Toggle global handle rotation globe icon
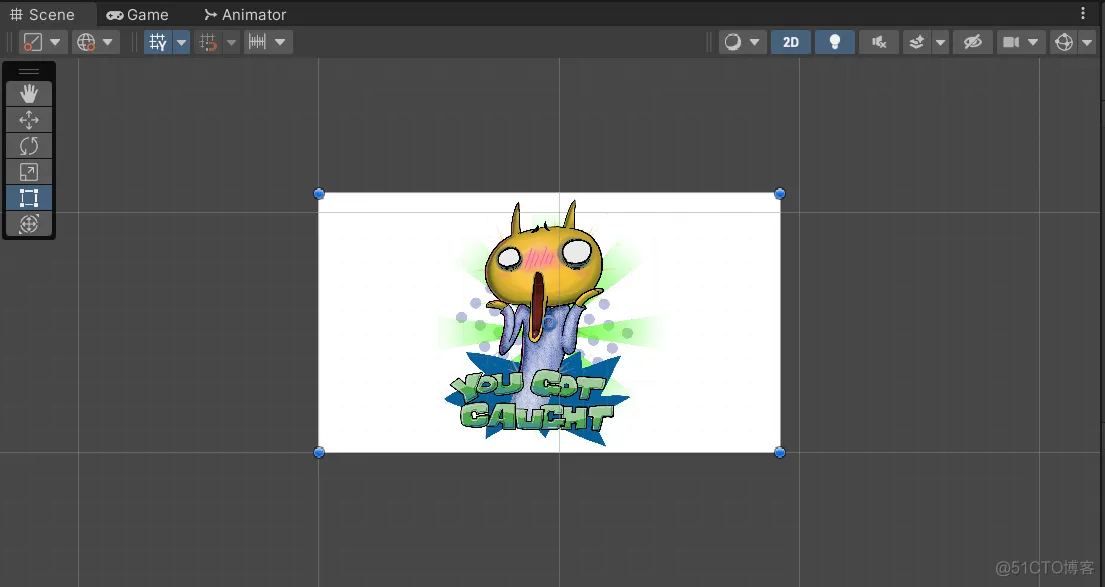The image size is (1105, 587). (x=86, y=42)
